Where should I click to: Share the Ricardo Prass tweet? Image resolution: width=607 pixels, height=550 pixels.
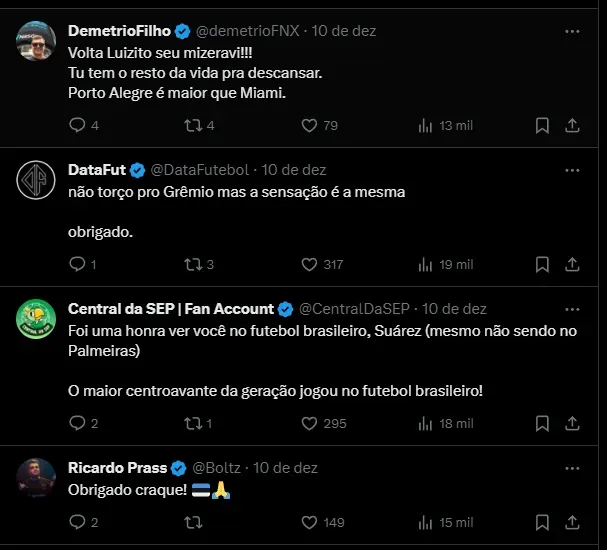click(x=573, y=522)
